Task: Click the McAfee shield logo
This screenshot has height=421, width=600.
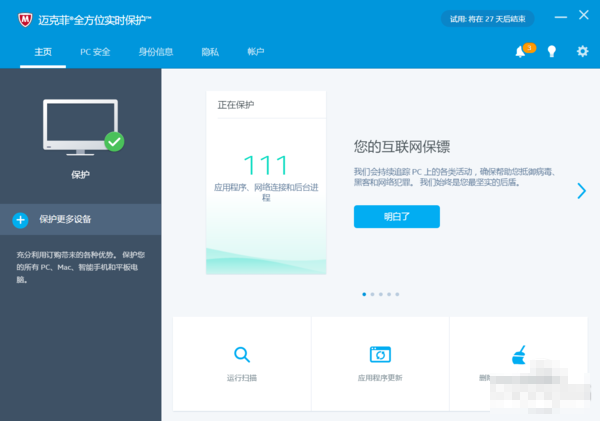Action: tap(25, 20)
